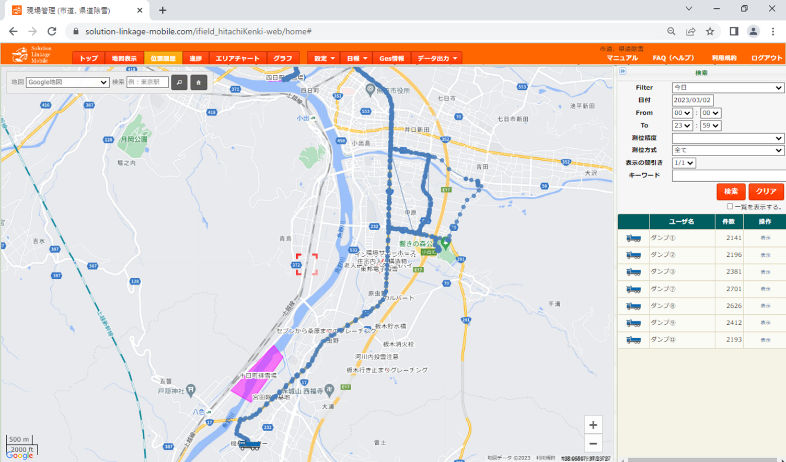This screenshot has width=786, height=462.
Task: Click the Solution Linkage Mobile logo
Action: click(31, 54)
